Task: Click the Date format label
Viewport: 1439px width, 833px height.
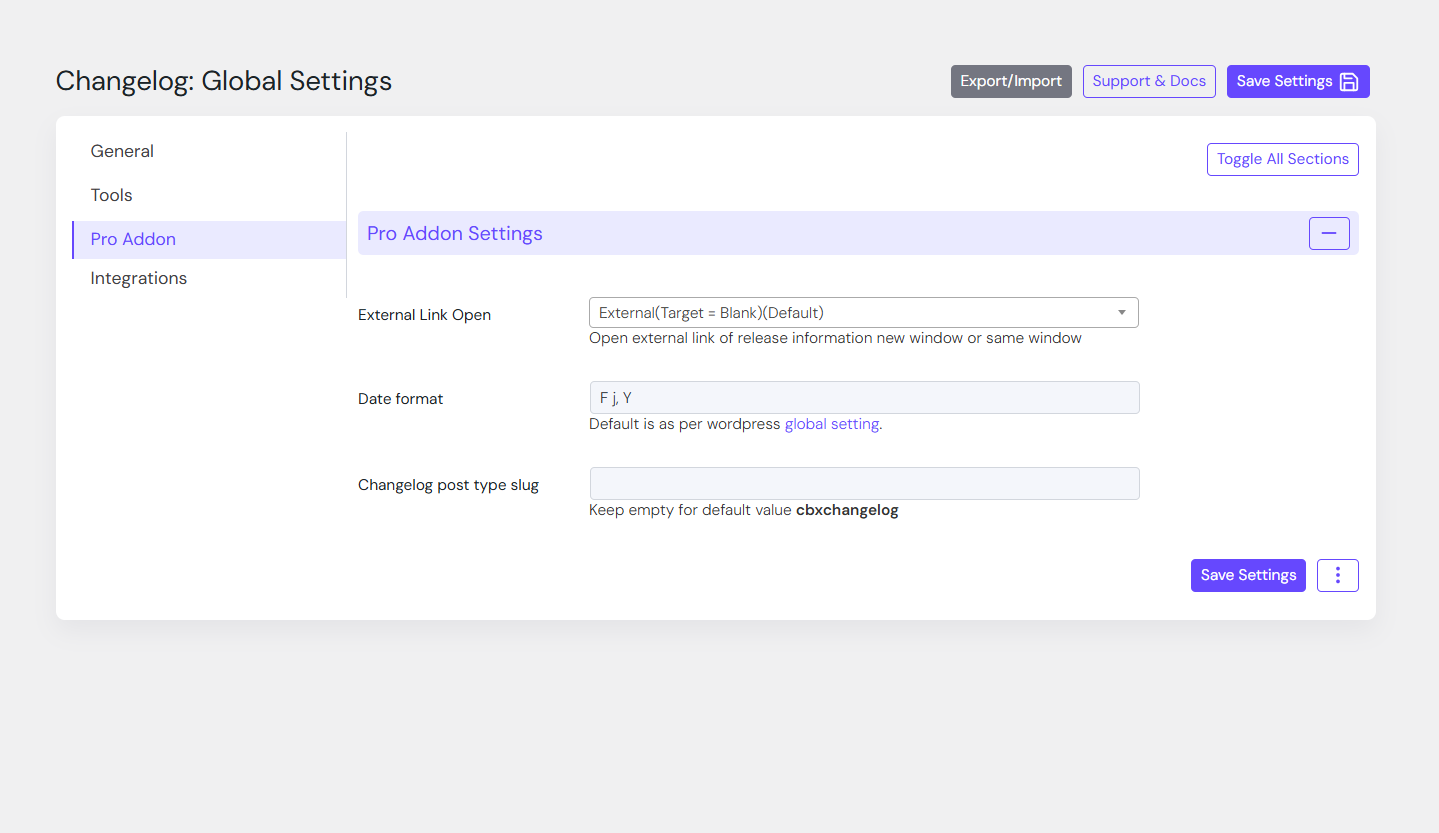Action: point(400,399)
